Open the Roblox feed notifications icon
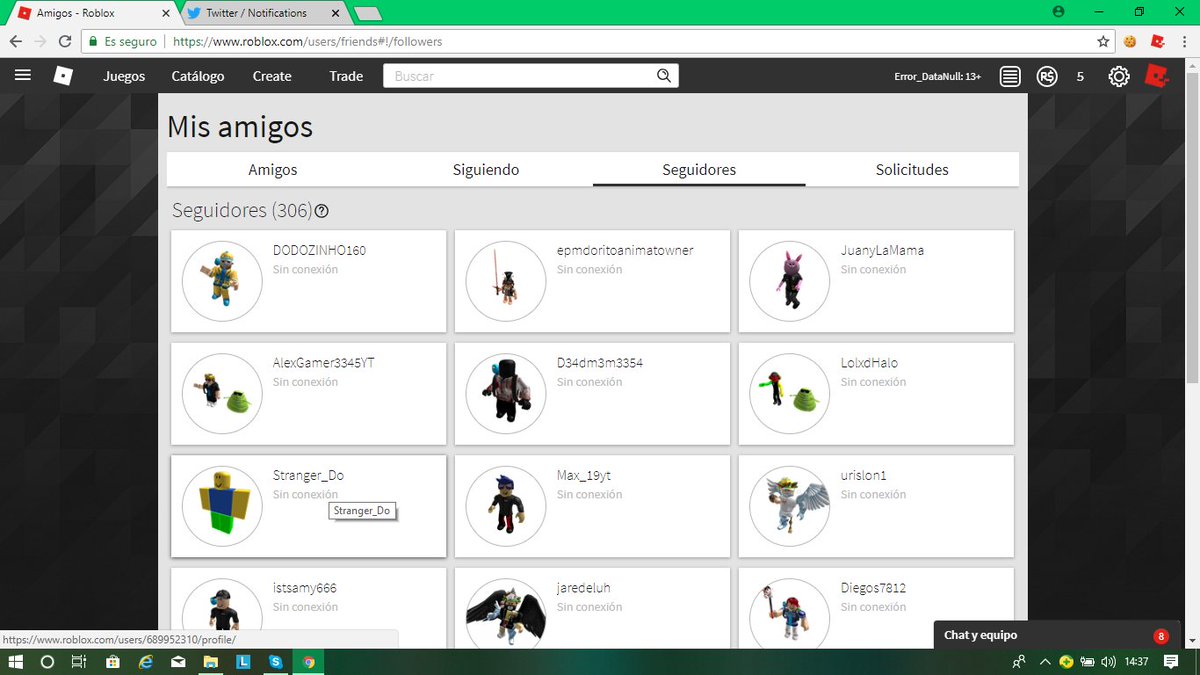The height and width of the screenshot is (675, 1200). click(x=1010, y=76)
